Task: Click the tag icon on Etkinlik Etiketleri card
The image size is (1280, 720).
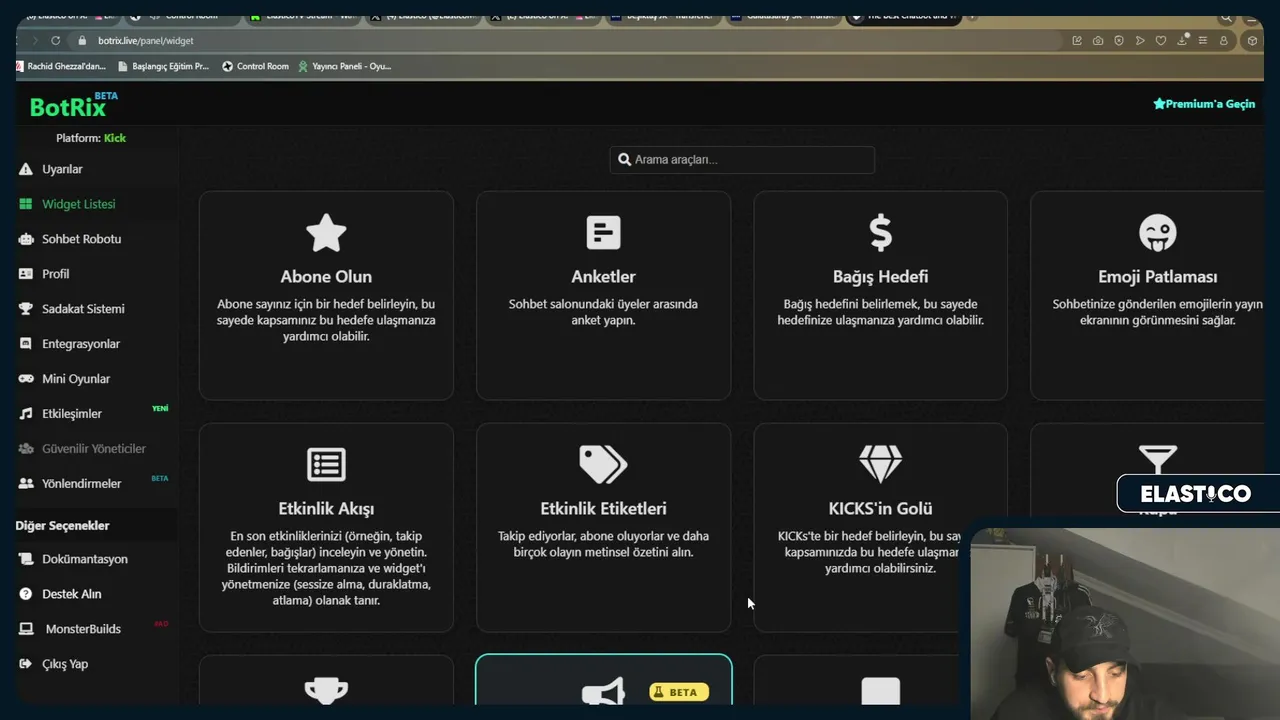Action: [x=603, y=464]
